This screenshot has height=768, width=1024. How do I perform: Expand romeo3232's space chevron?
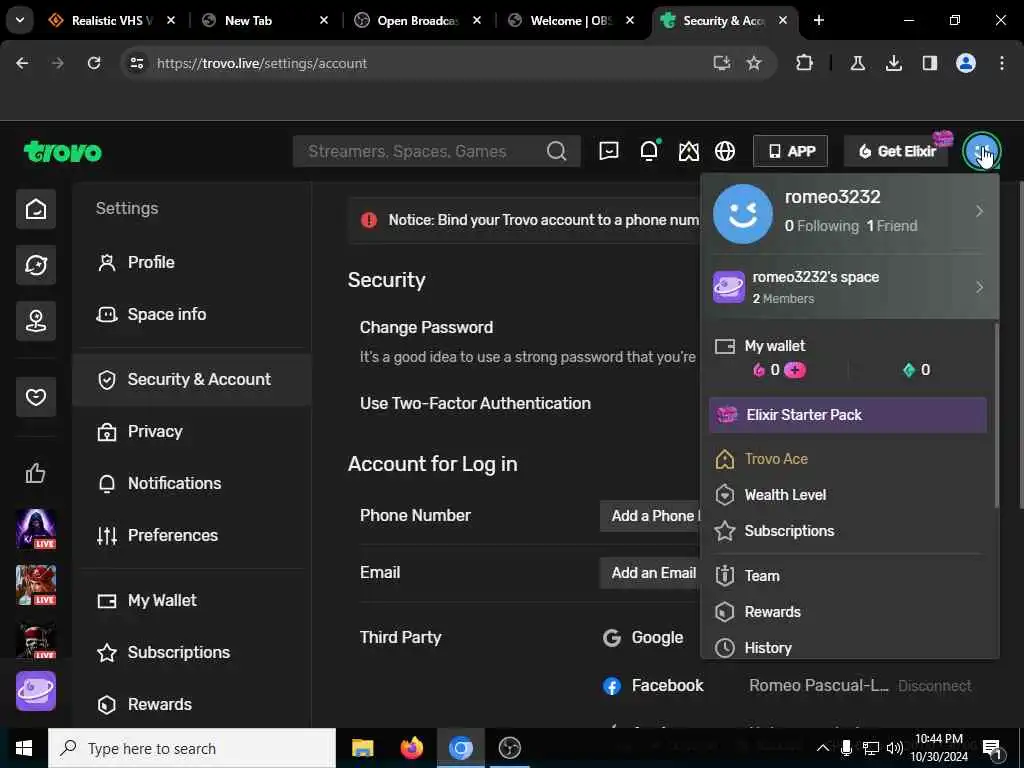click(x=979, y=287)
